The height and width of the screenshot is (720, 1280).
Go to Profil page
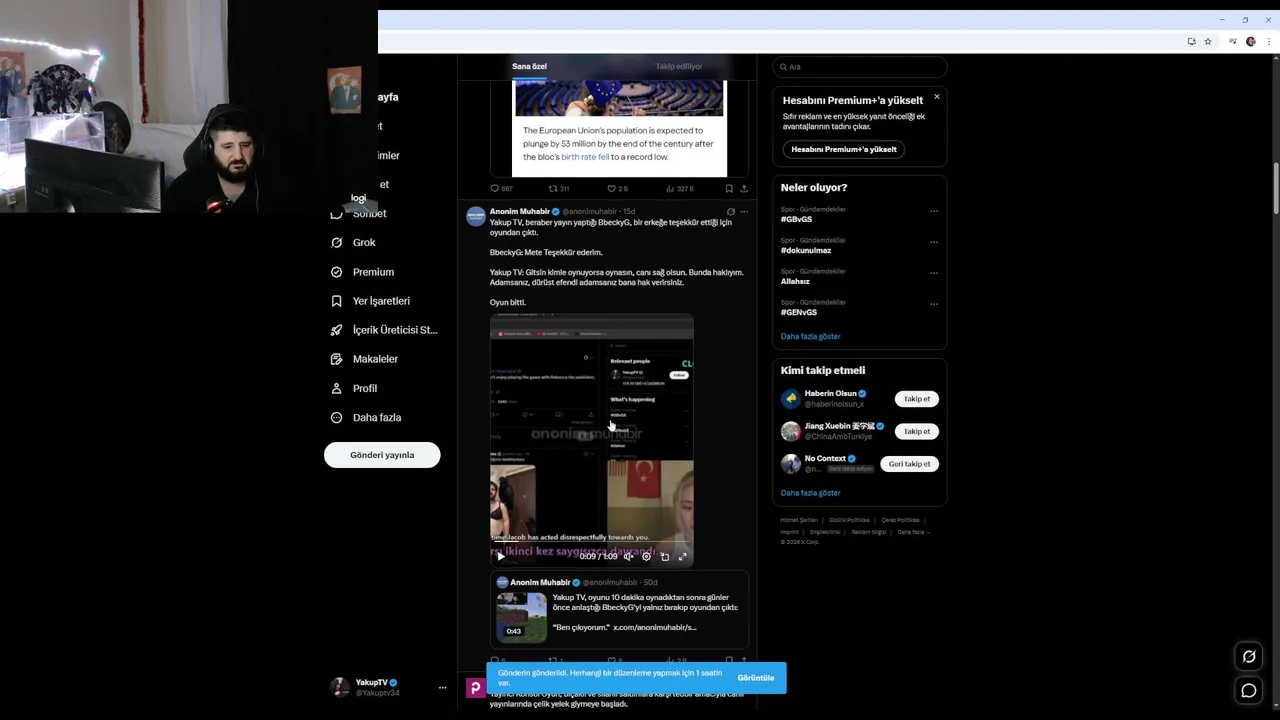(x=354, y=388)
